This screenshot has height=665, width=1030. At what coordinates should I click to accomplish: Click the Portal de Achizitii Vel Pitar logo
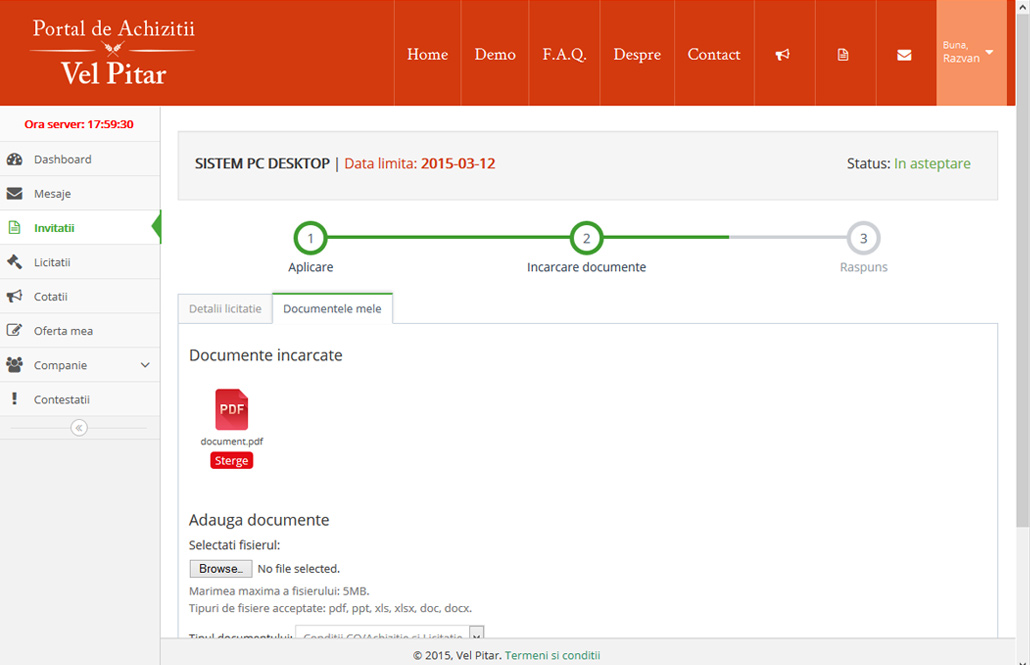[x=113, y=53]
